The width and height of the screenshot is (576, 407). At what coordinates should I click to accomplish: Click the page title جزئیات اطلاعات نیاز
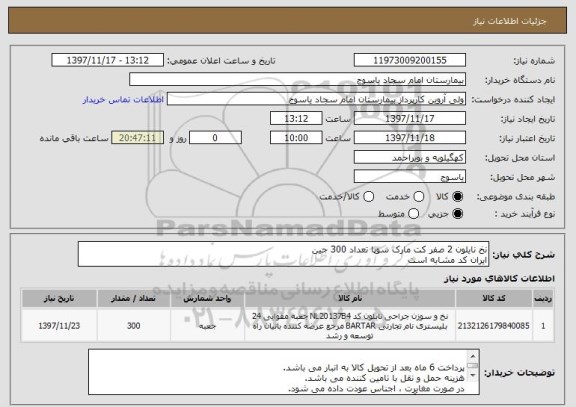510,21
